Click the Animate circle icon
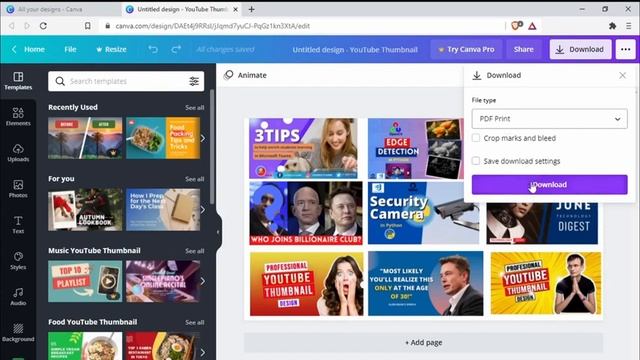The width and height of the screenshot is (640, 360). coord(229,75)
